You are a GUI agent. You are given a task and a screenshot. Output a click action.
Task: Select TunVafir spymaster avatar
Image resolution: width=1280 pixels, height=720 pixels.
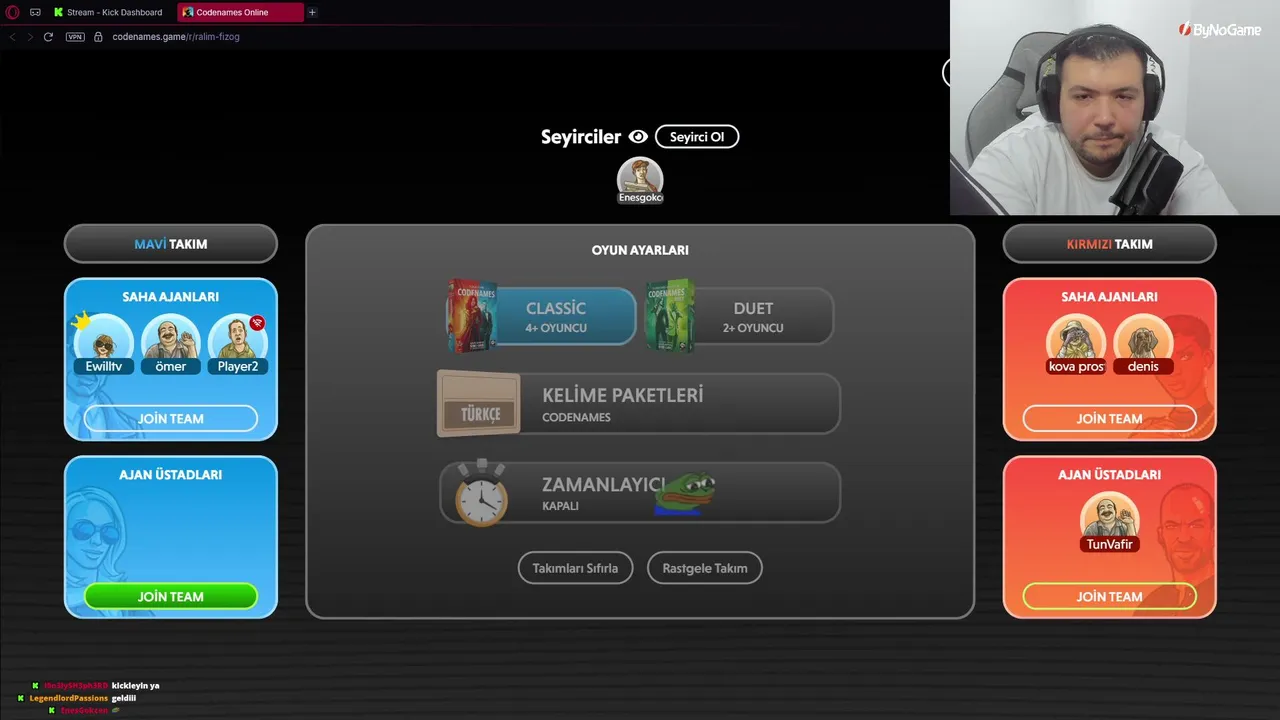pos(1110,523)
